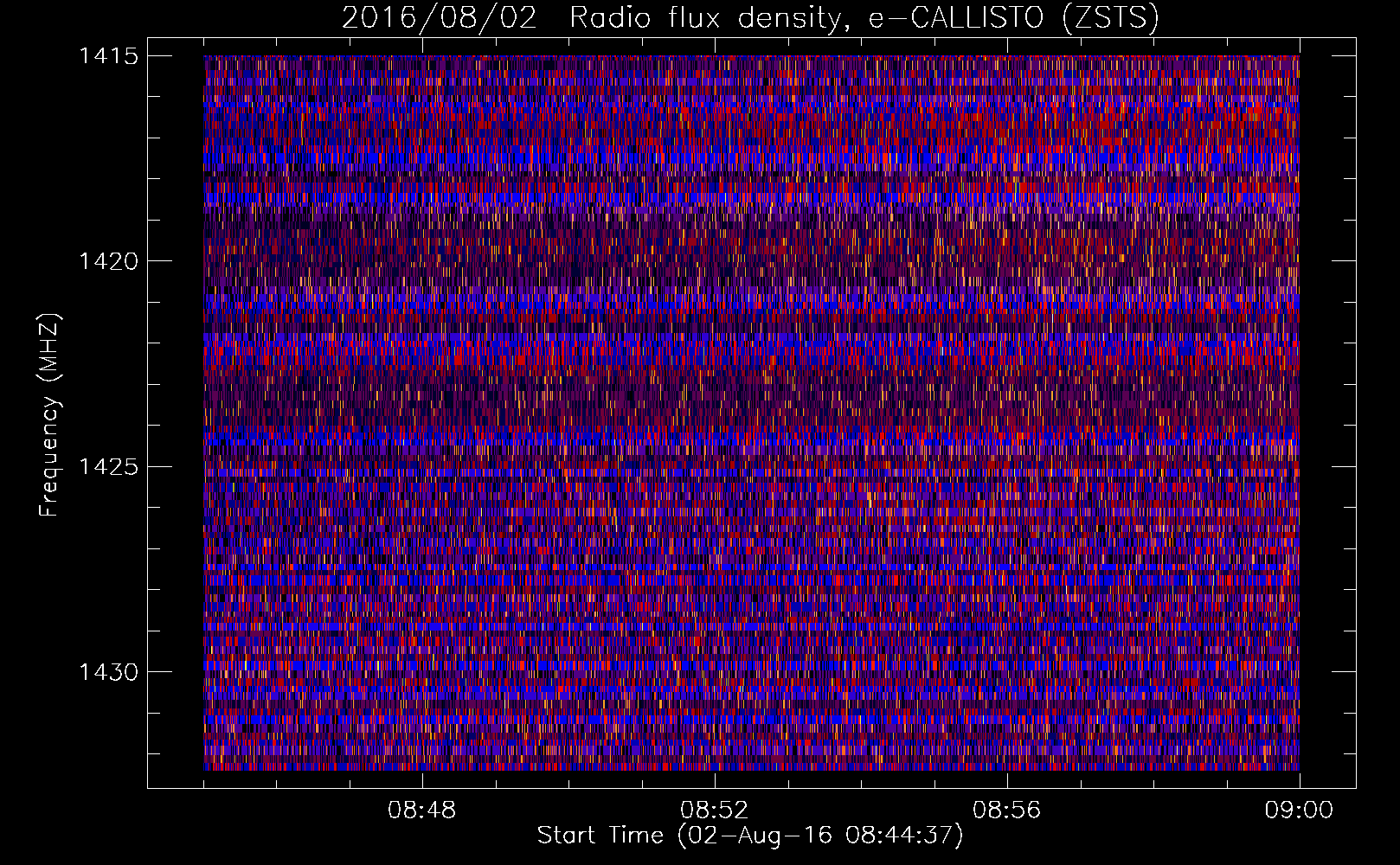Click the 1425 frequency tick label
Screen dimensions: 1400x865
[108, 467]
